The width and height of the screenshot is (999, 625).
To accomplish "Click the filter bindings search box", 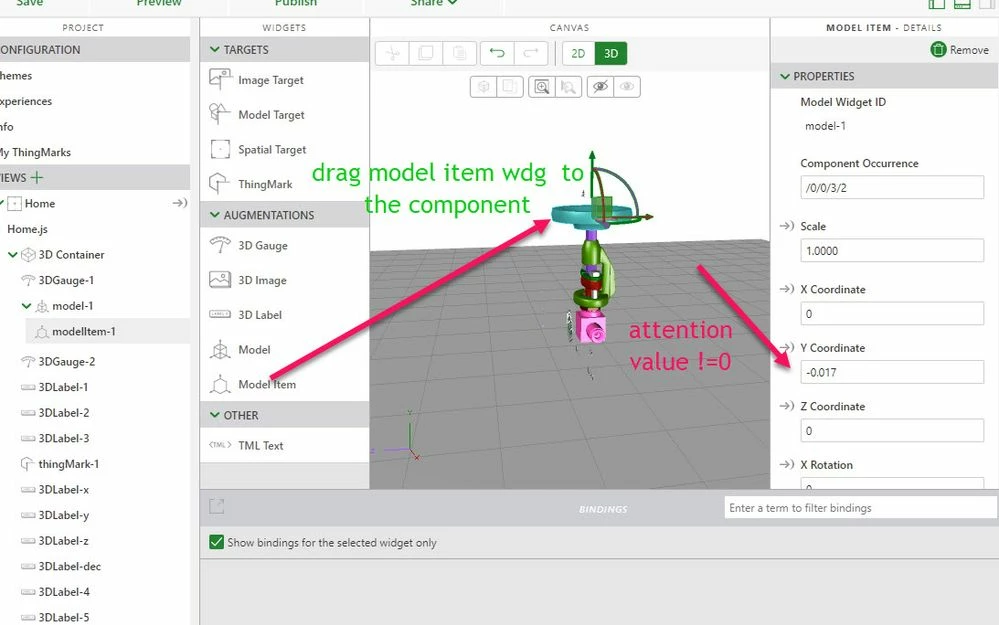I will 860,508.
